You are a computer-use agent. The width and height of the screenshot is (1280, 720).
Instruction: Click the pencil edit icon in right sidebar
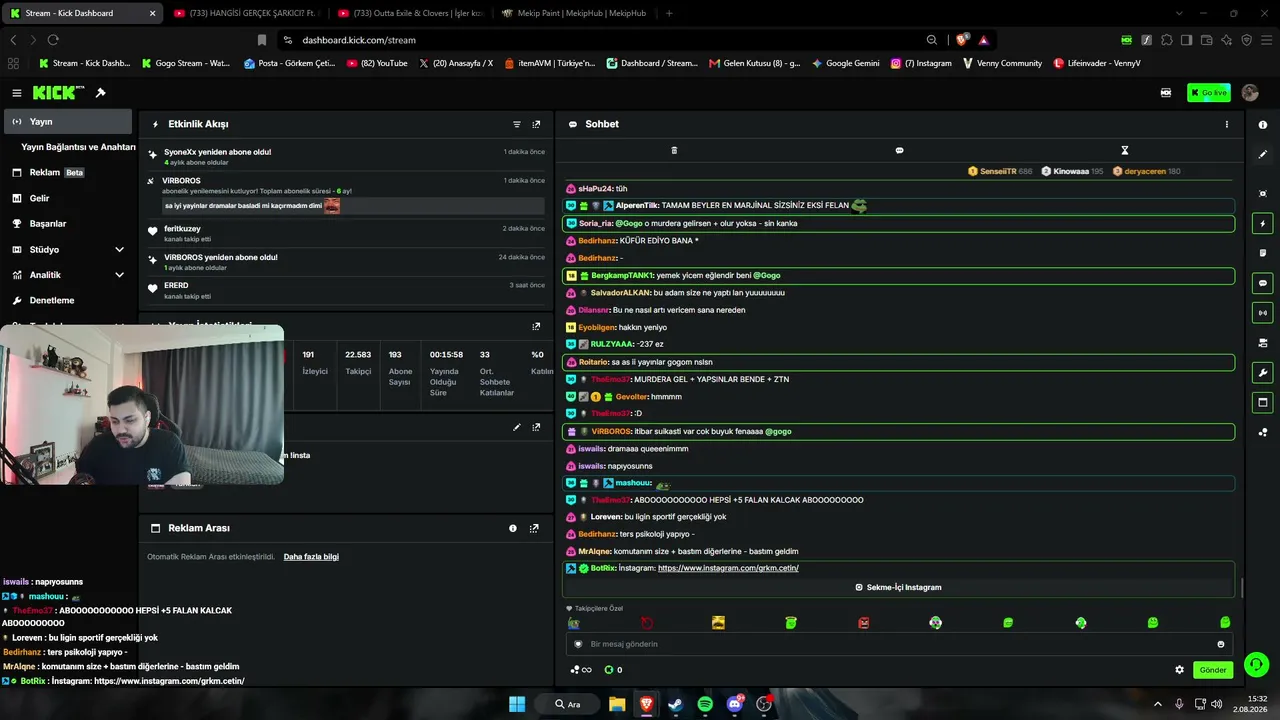click(x=1263, y=154)
